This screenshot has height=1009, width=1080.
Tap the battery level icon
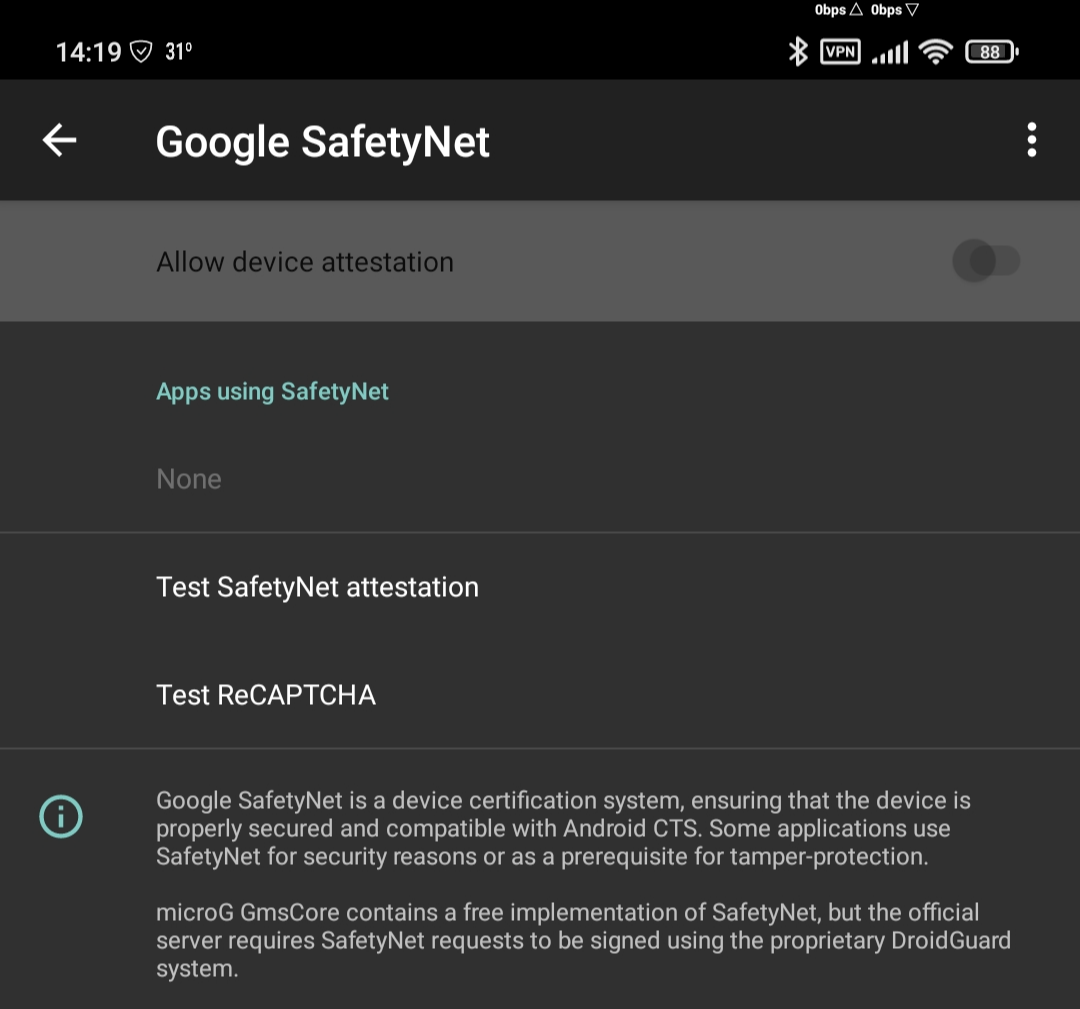click(991, 52)
